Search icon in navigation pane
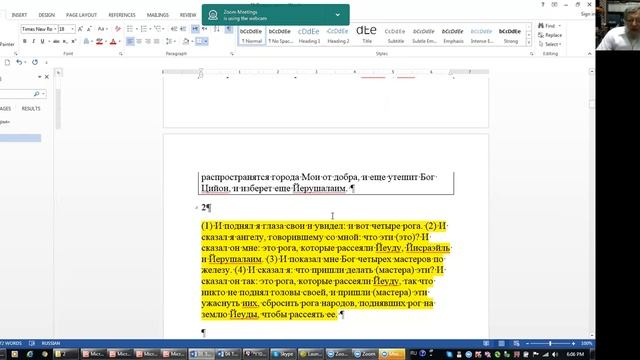The width and height of the screenshot is (640, 360). click(x=36, y=94)
